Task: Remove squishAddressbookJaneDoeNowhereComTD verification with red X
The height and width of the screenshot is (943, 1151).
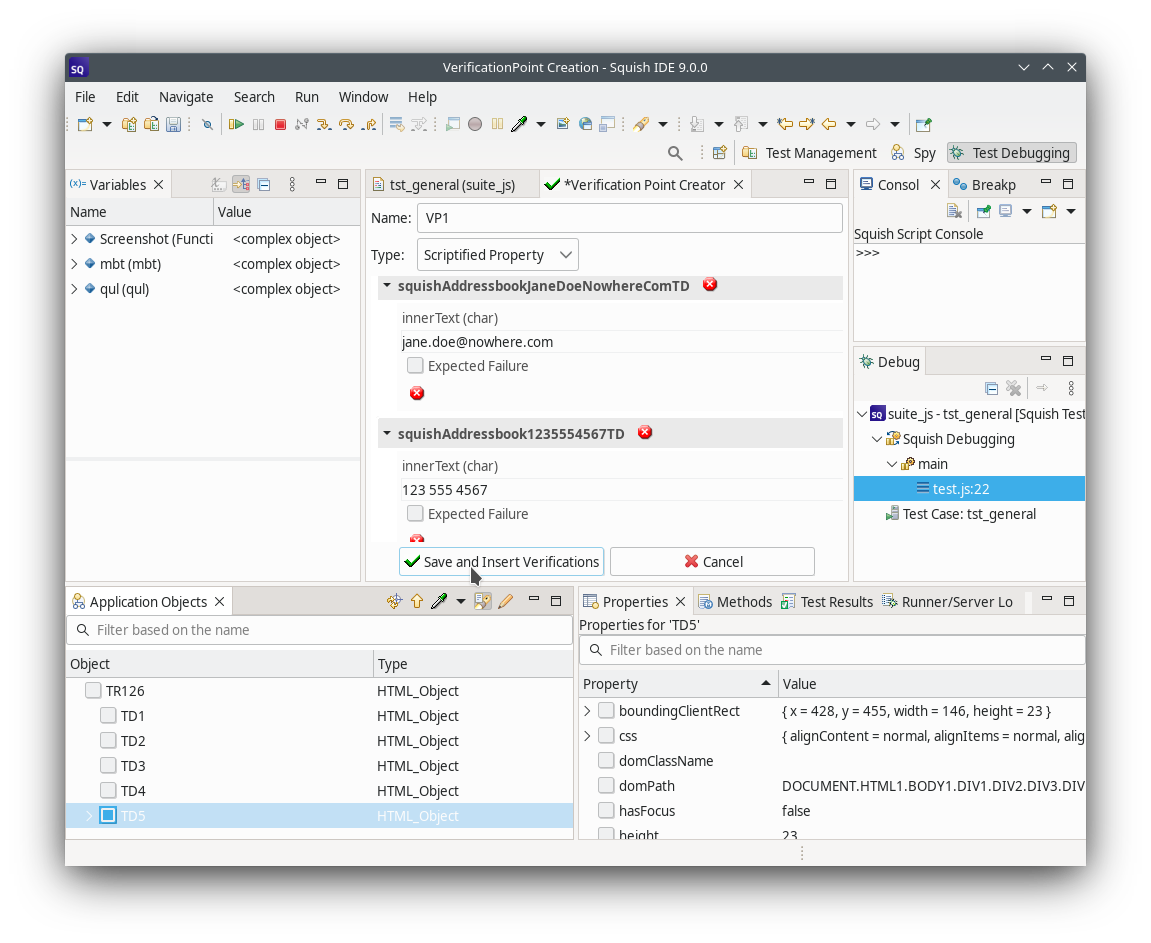Action: pos(710,285)
